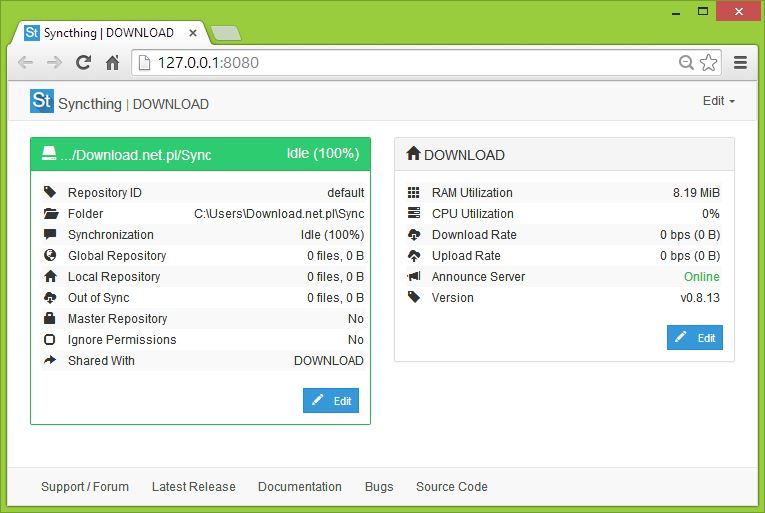Open the Source Code footer link

pos(452,486)
